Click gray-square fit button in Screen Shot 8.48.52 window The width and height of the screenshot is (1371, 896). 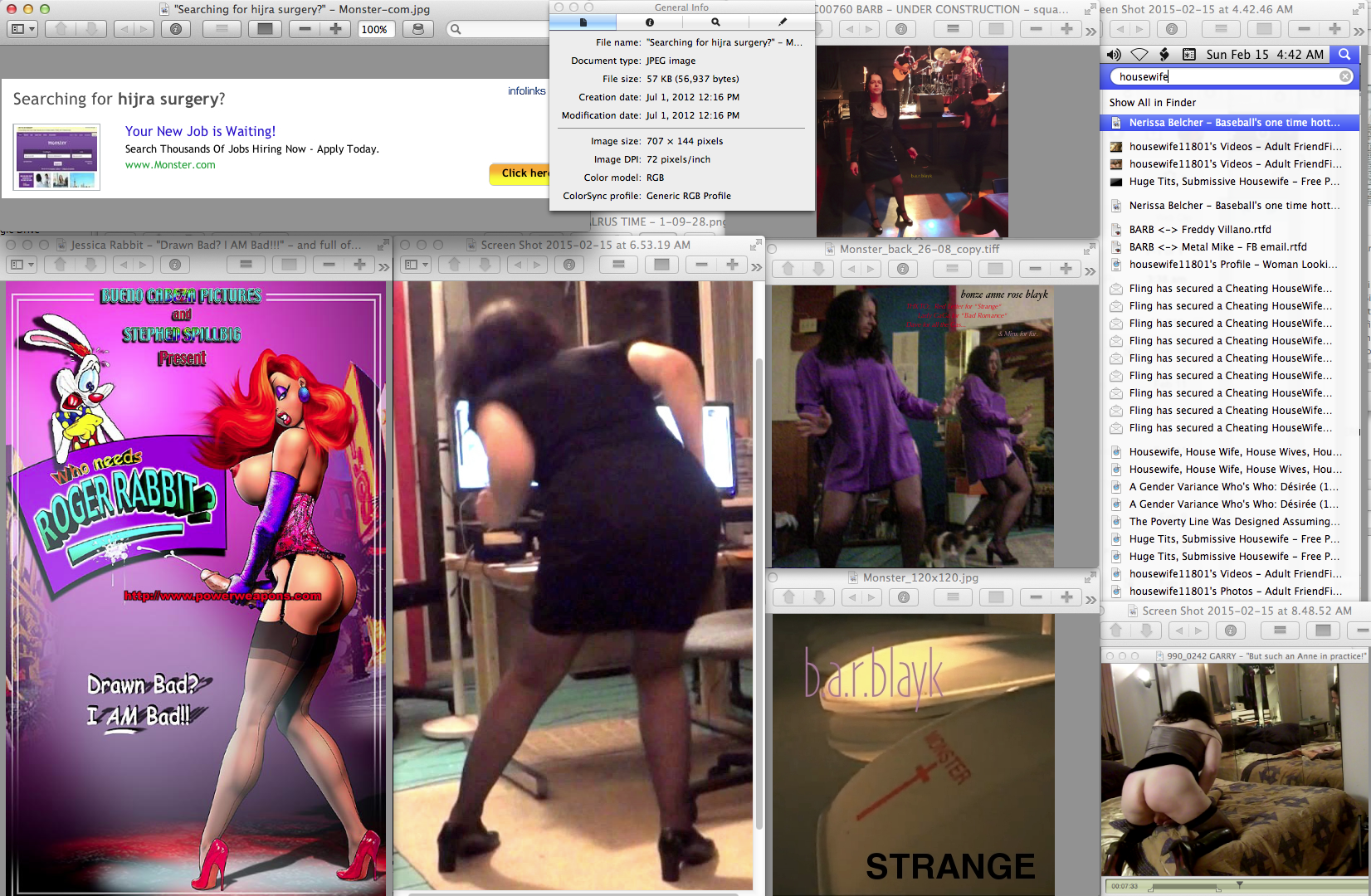click(x=1323, y=631)
